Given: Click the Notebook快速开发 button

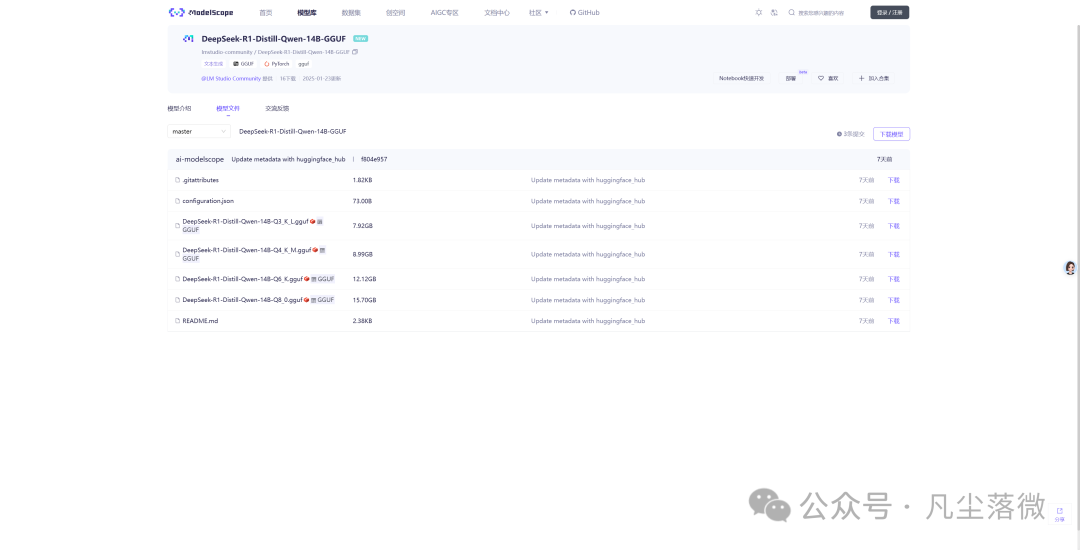Looking at the screenshot, I should pyautogui.click(x=742, y=78).
